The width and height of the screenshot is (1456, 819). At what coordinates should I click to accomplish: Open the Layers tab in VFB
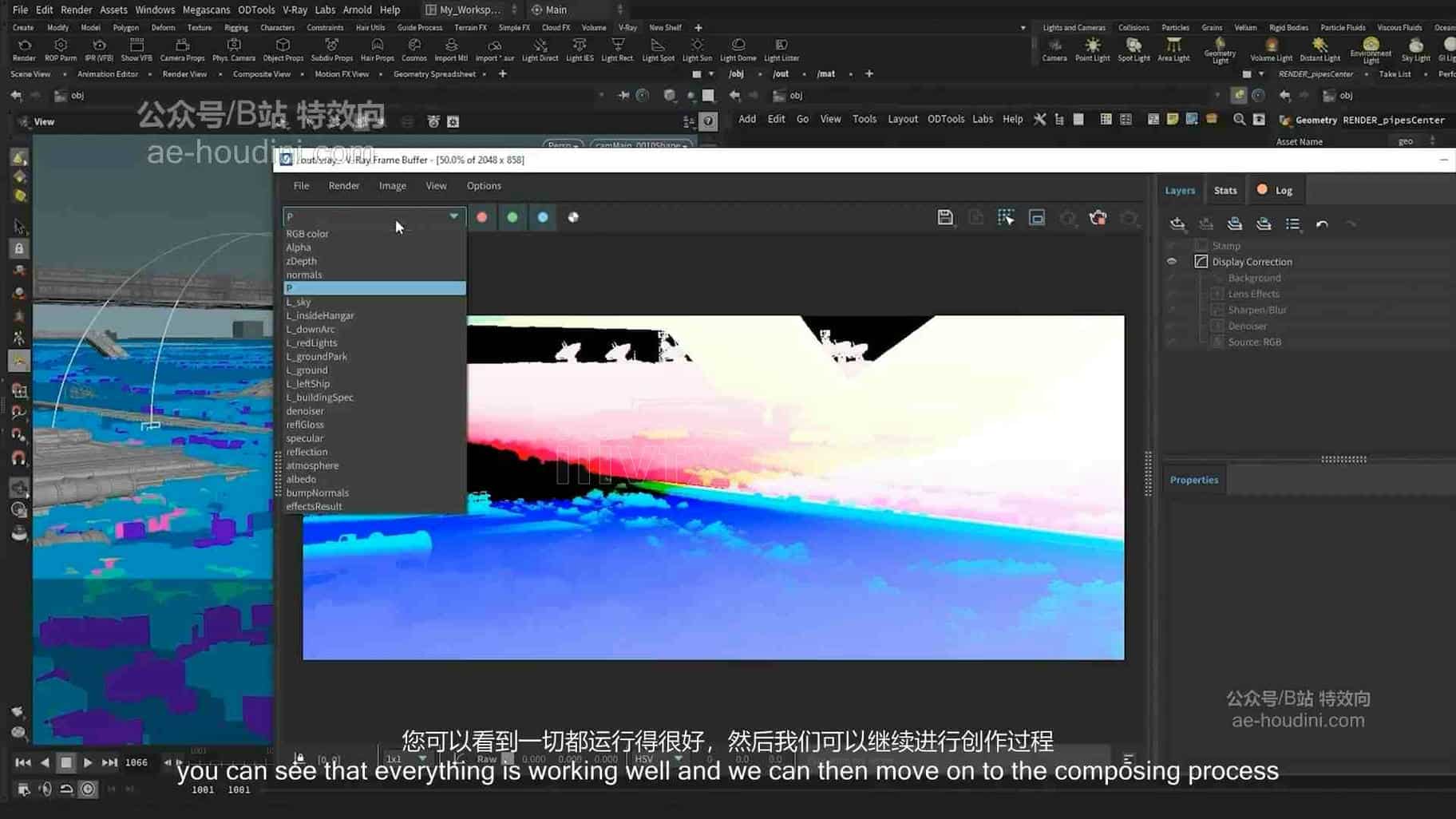[x=1180, y=190]
